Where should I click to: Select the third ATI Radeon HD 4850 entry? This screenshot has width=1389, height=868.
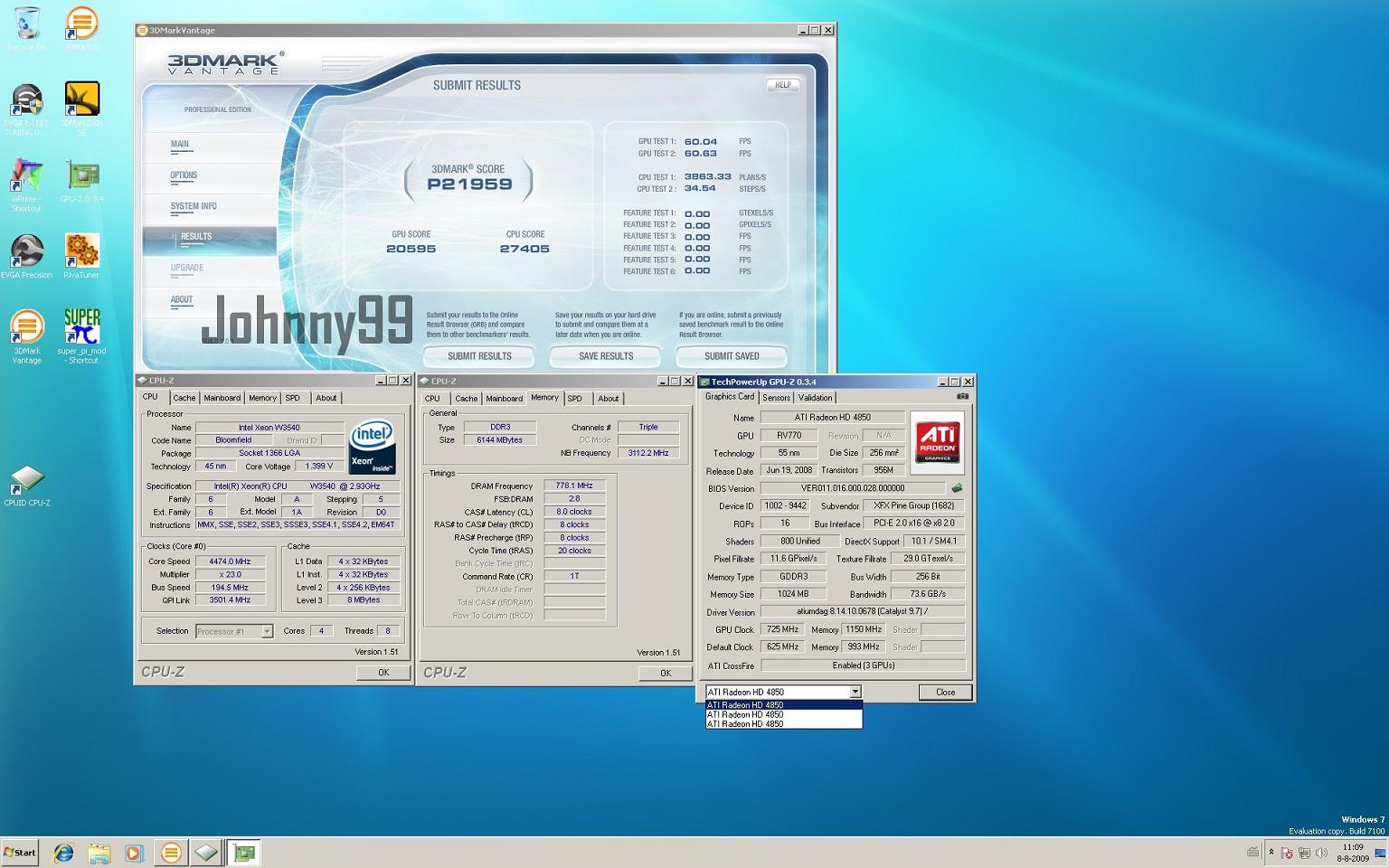click(783, 724)
